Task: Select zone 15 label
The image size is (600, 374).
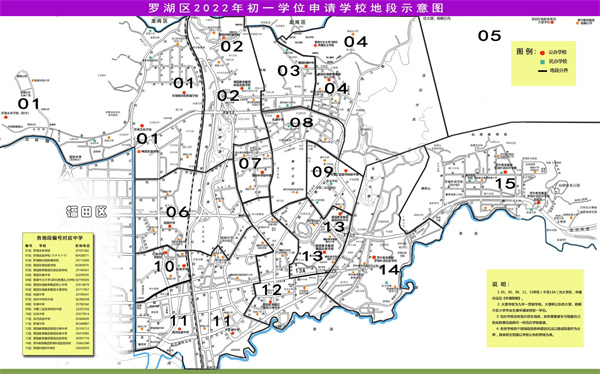Action: click(505, 184)
